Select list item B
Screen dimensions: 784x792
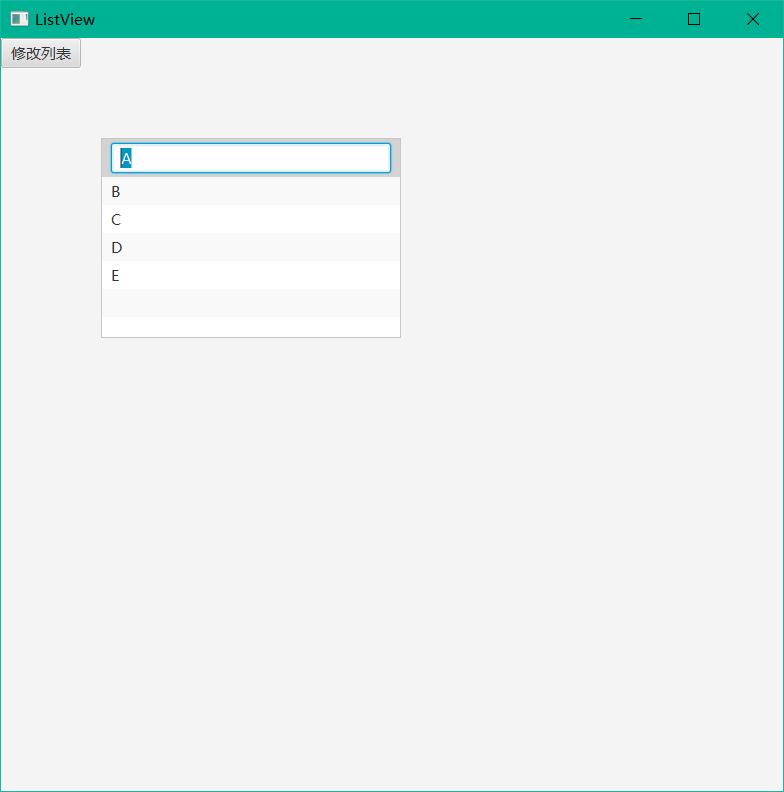click(251, 191)
